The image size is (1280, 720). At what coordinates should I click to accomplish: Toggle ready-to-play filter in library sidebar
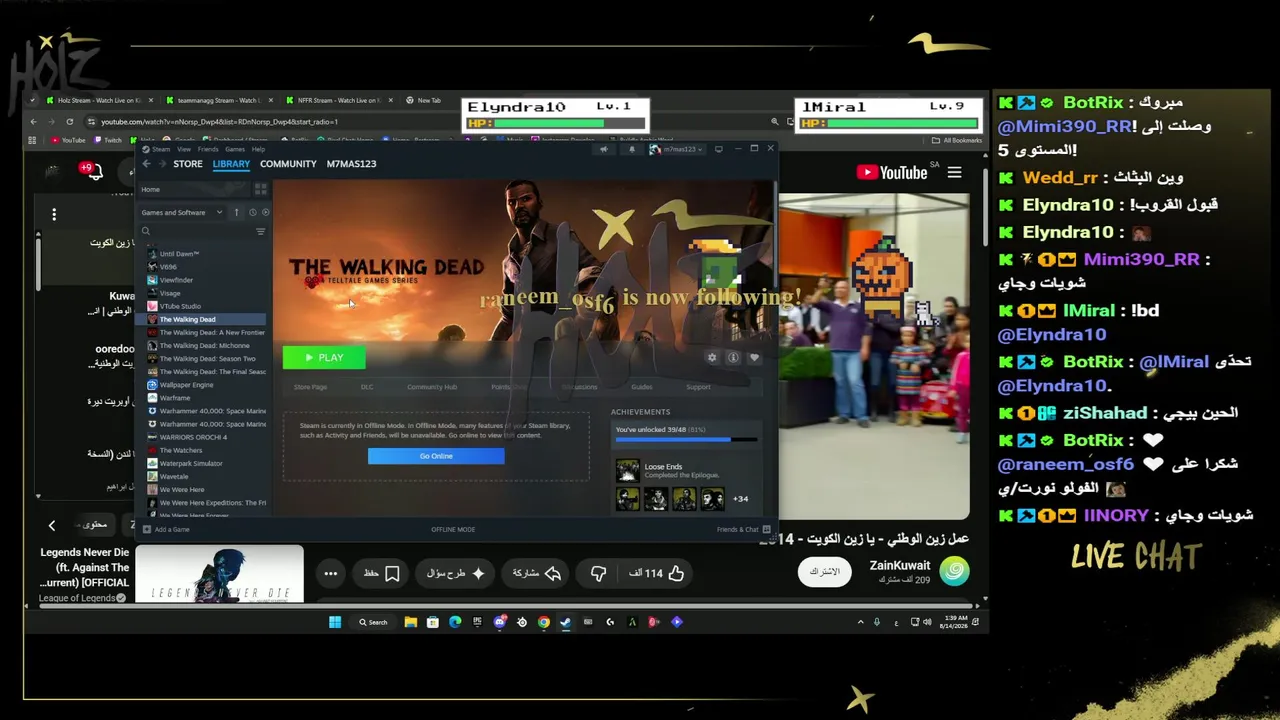tap(265, 212)
